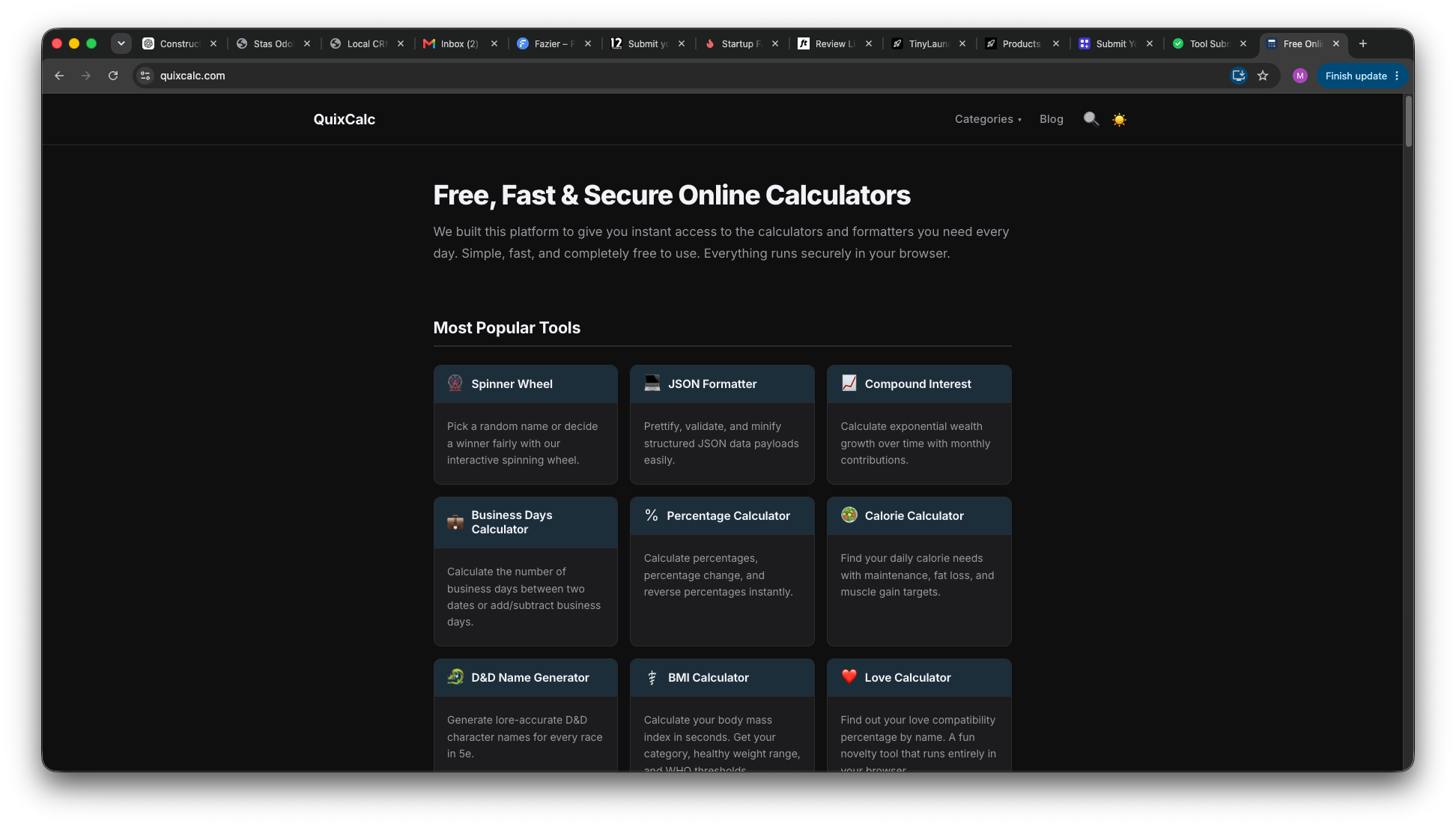Open the Chrome three-dot menu

(1397, 76)
